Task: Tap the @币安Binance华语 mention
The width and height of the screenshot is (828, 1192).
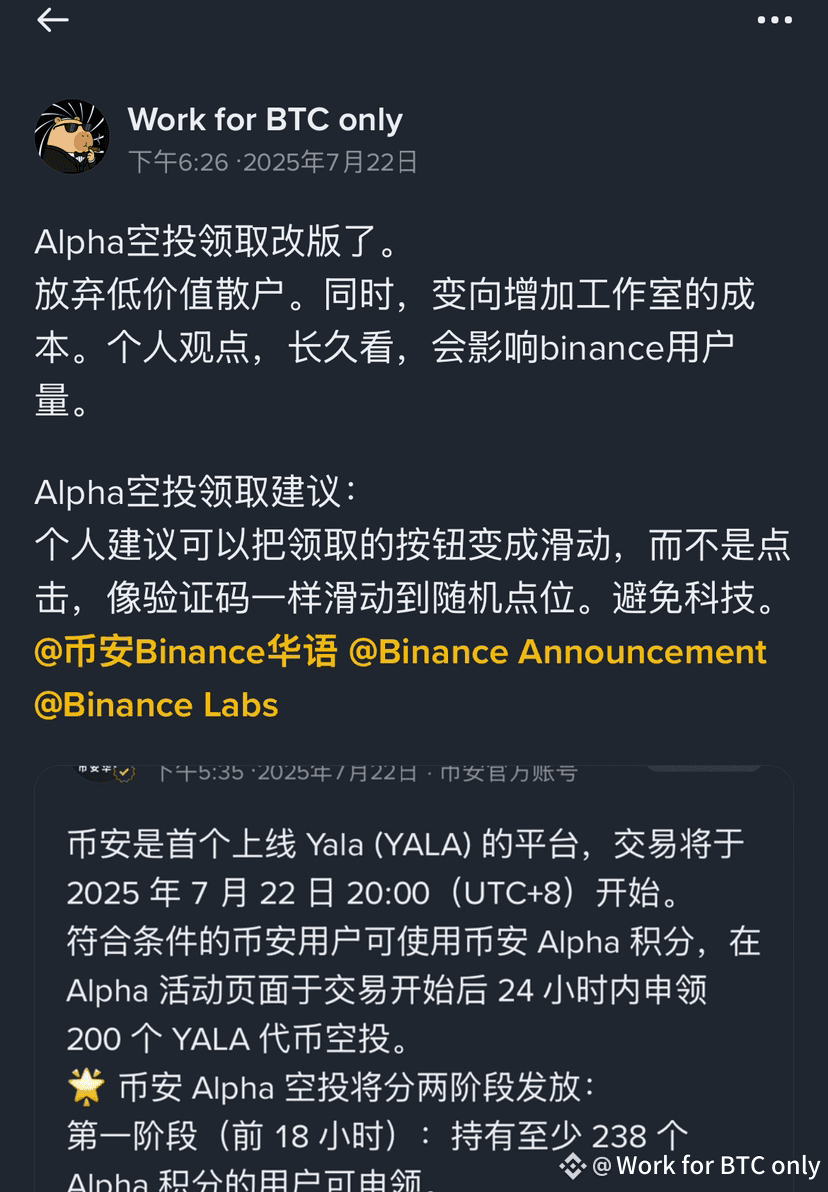Action: coord(186,652)
